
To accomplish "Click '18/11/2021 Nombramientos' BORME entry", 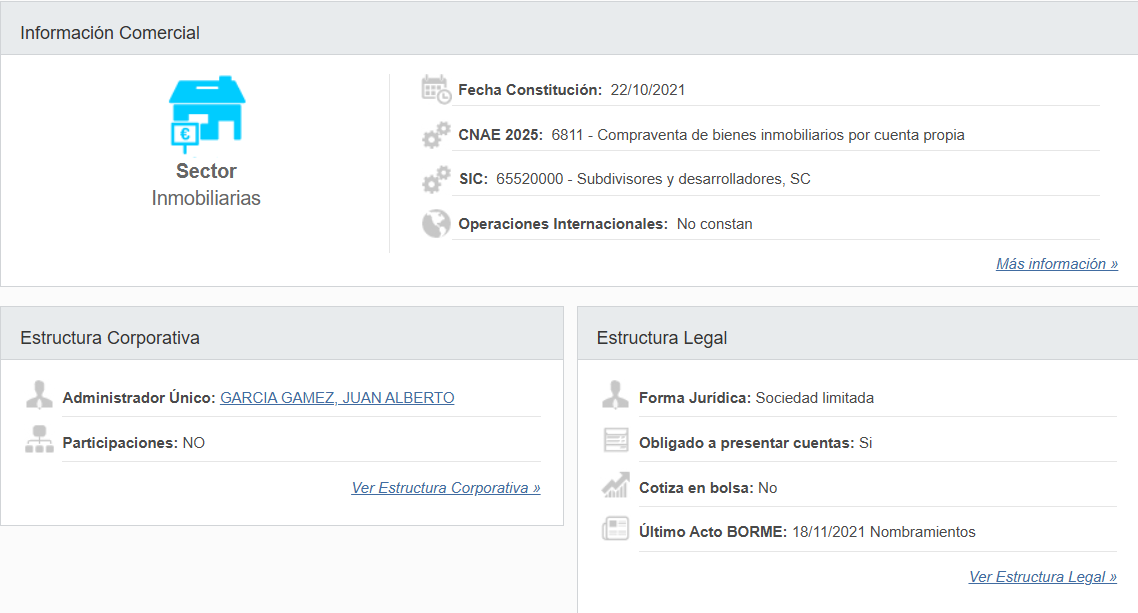I will coord(883,532).
